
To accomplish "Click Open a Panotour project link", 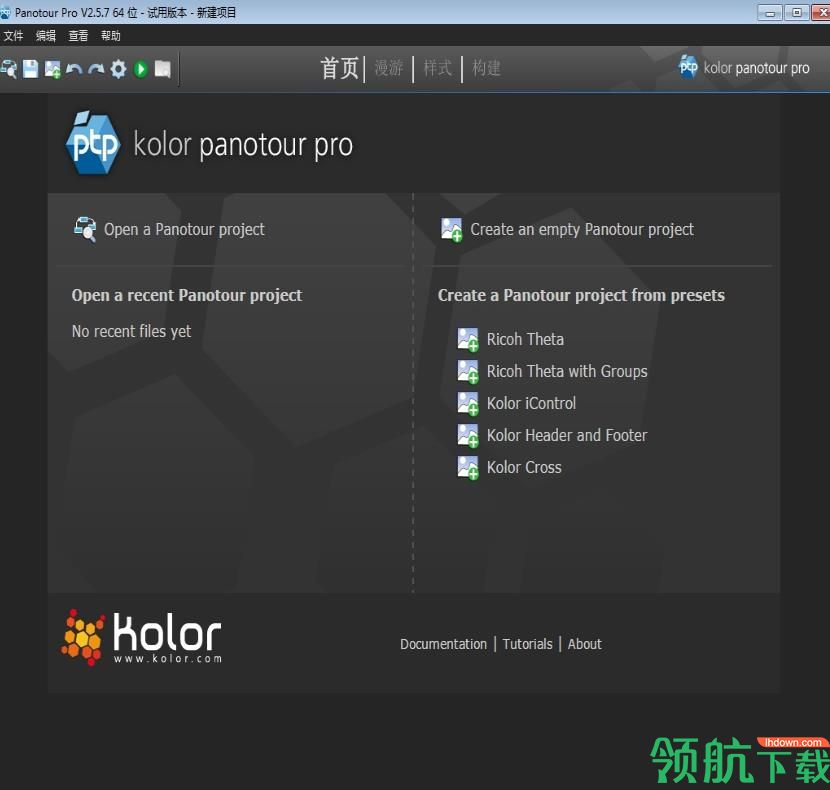I will pyautogui.click(x=184, y=229).
